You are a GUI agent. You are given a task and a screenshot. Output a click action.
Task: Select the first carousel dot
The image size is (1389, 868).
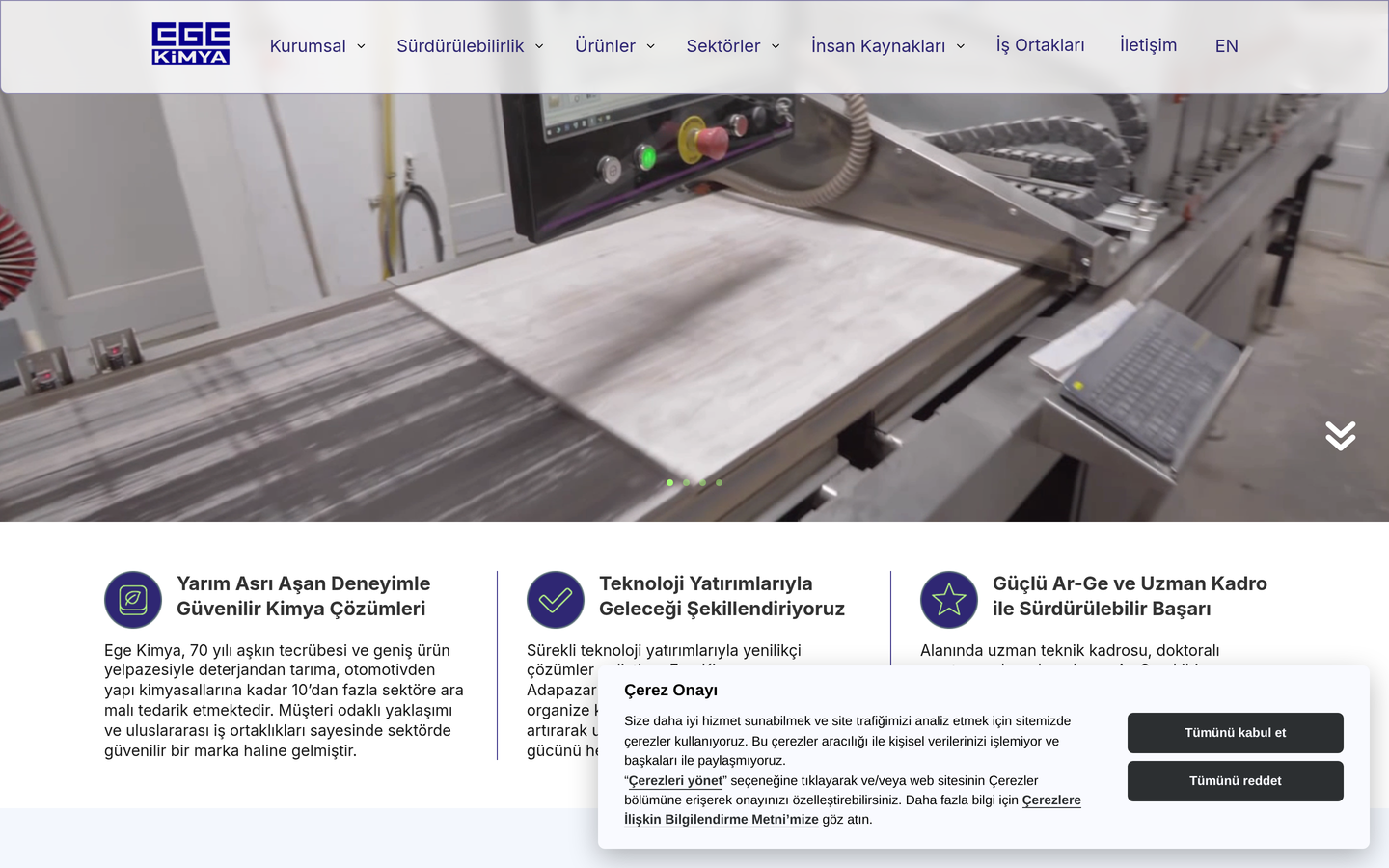pos(669,482)
